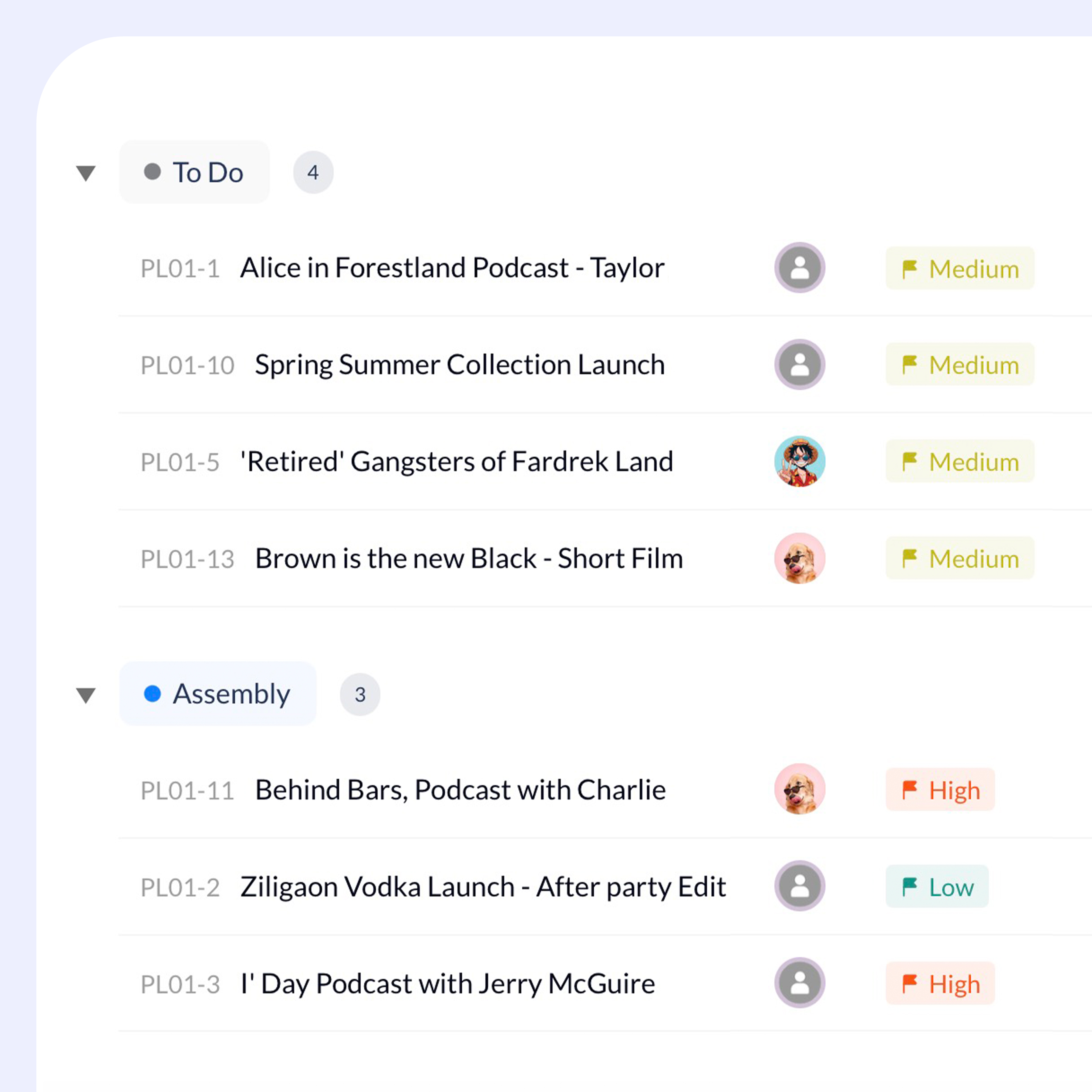Viewport: 1092px width, 1092px height.
Task: Click task ID PL01-3
Action: pyautogui.click(x=180, y=985)
